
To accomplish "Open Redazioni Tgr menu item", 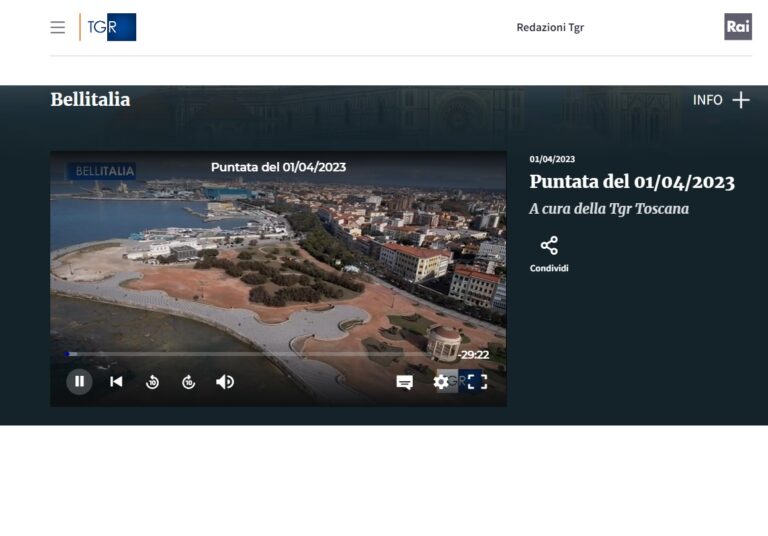I will (x=549, y=27).
